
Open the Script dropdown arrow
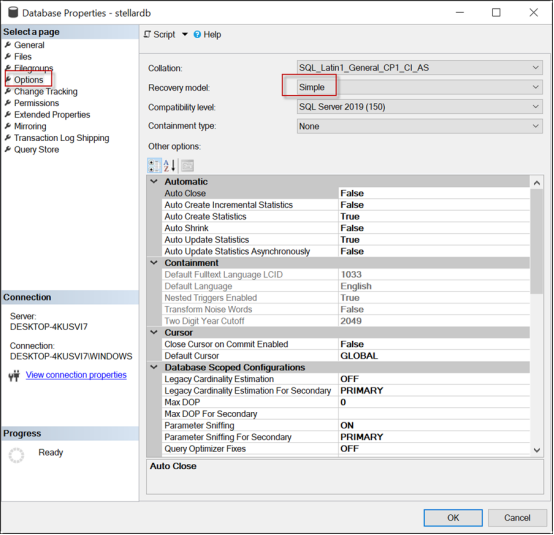[184, 34]
